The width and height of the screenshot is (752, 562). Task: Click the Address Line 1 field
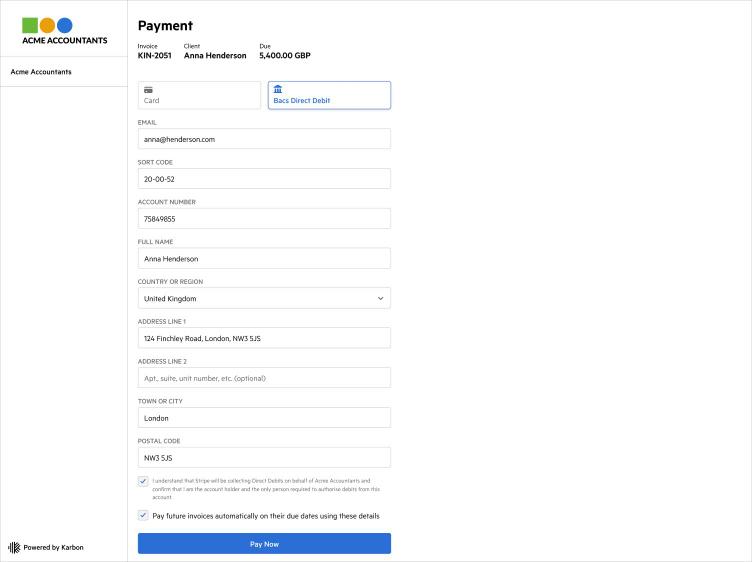pyautogui.click(x=264, y=338)
